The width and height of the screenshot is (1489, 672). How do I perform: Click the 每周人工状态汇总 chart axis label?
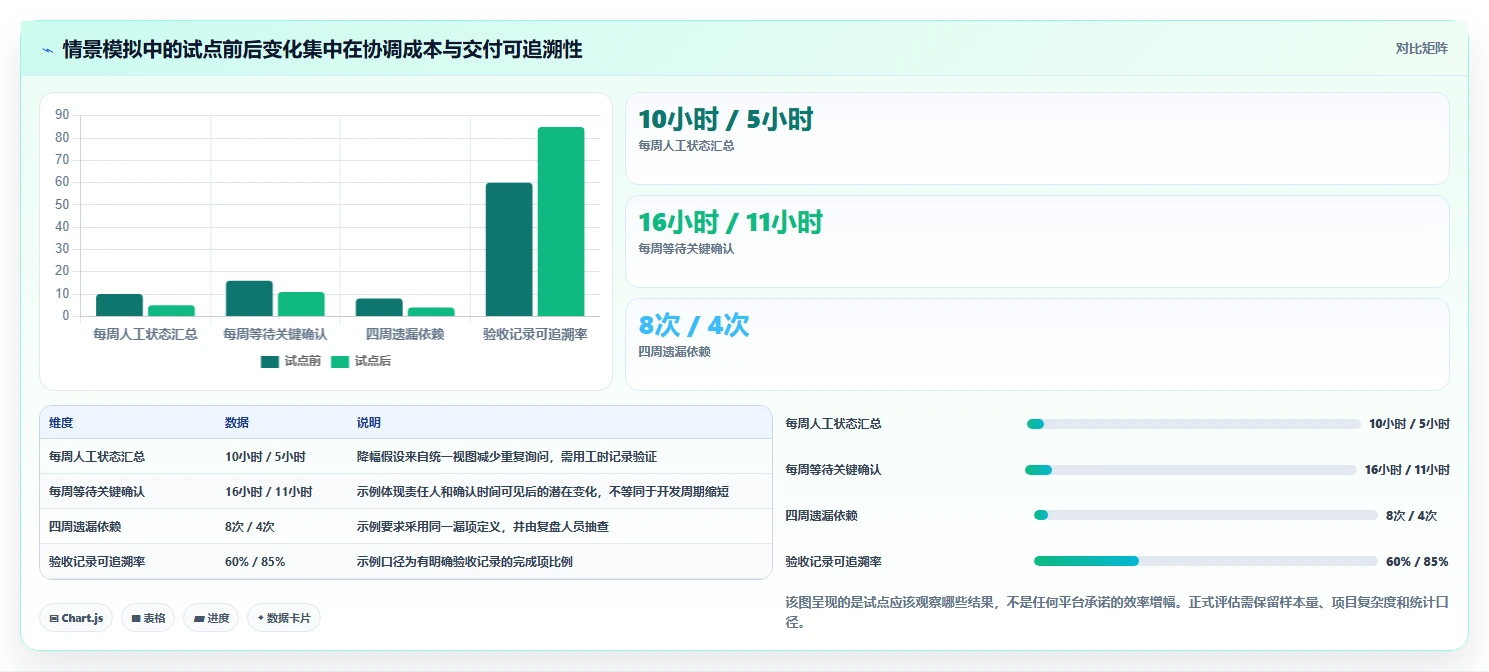pyautogui.click(x=145, y=334)
